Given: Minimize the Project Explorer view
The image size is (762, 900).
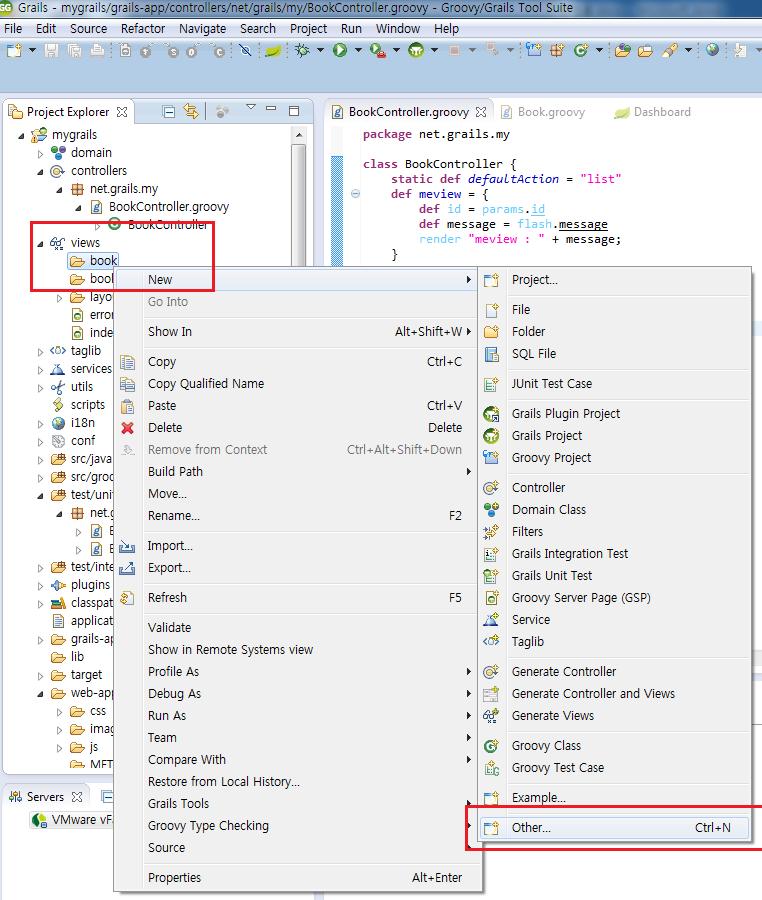Looking at the screenshot, I should (x=271, y=108).
